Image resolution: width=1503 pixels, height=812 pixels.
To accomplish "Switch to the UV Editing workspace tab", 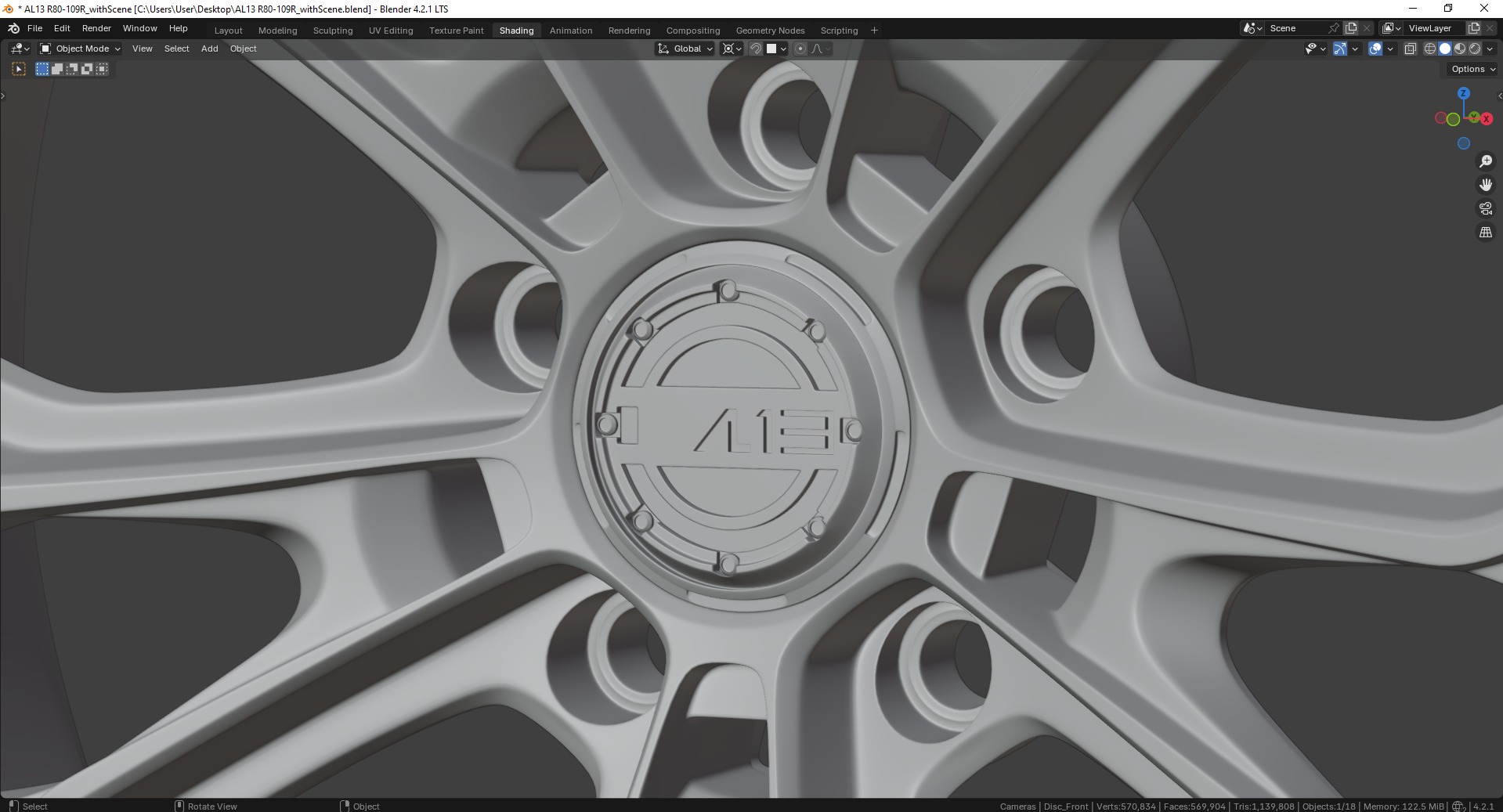I will [391, 31].
